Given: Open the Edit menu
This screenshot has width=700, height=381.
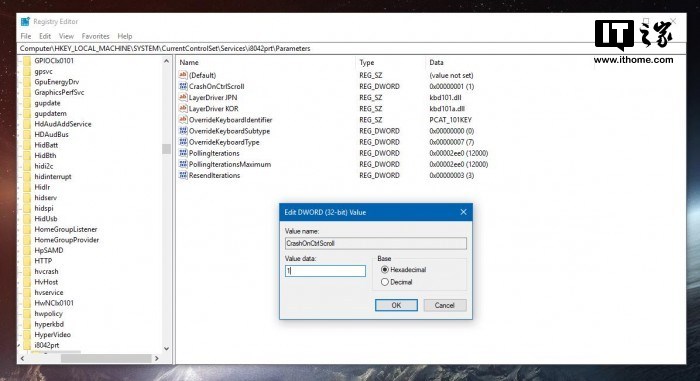Looking at the screenshot, I should pos(45,36).
